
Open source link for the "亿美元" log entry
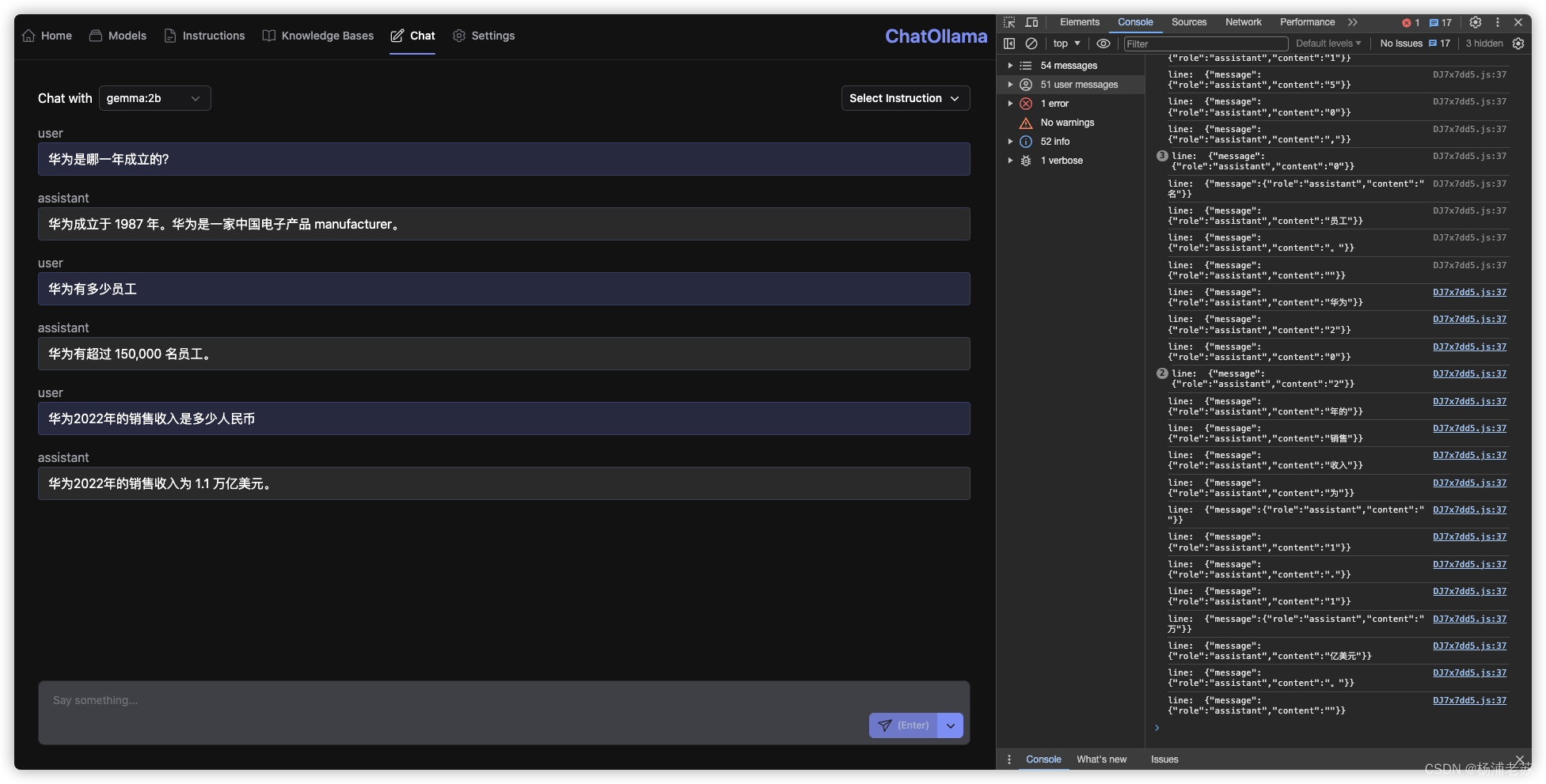click(1469, 646)
